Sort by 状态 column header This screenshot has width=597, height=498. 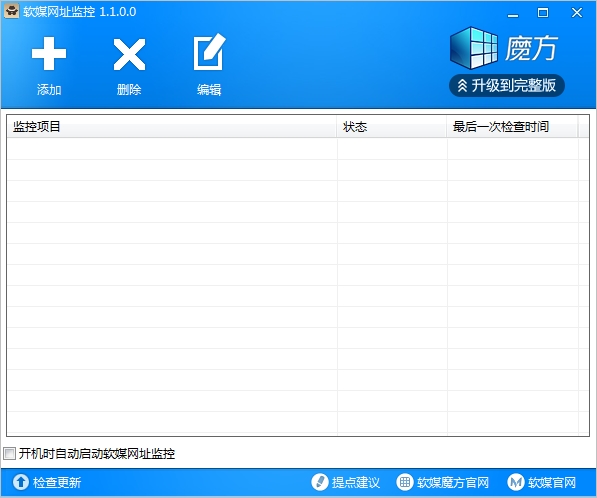pos(391,126)
